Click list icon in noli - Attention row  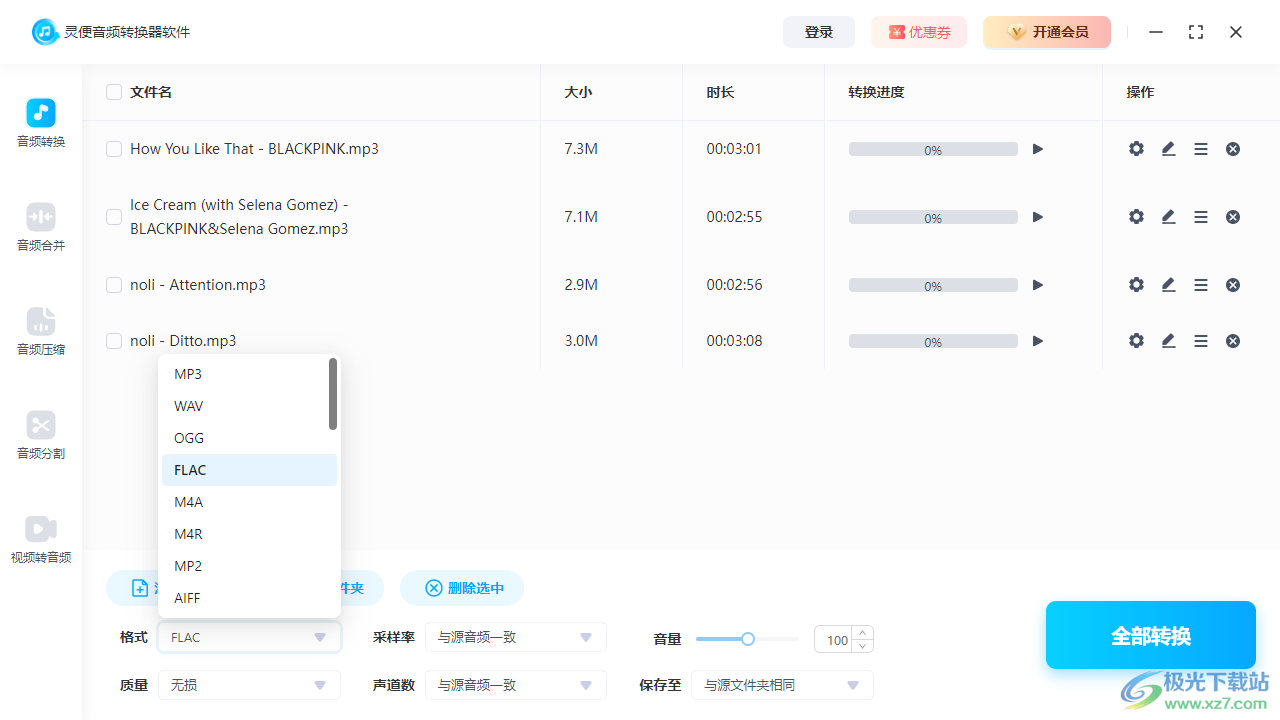tap(1201, 285)
